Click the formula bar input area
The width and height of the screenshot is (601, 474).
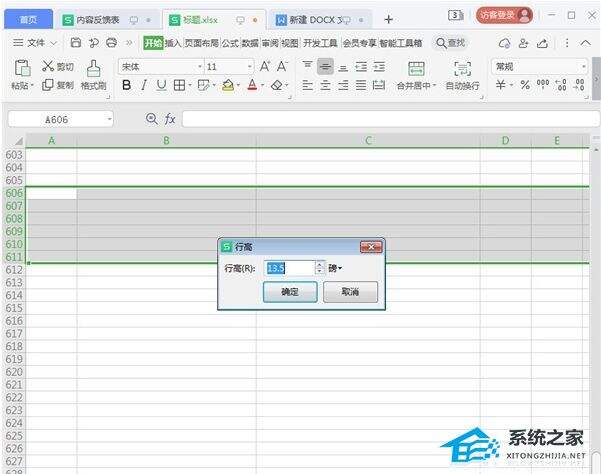(x=391, y=119)
